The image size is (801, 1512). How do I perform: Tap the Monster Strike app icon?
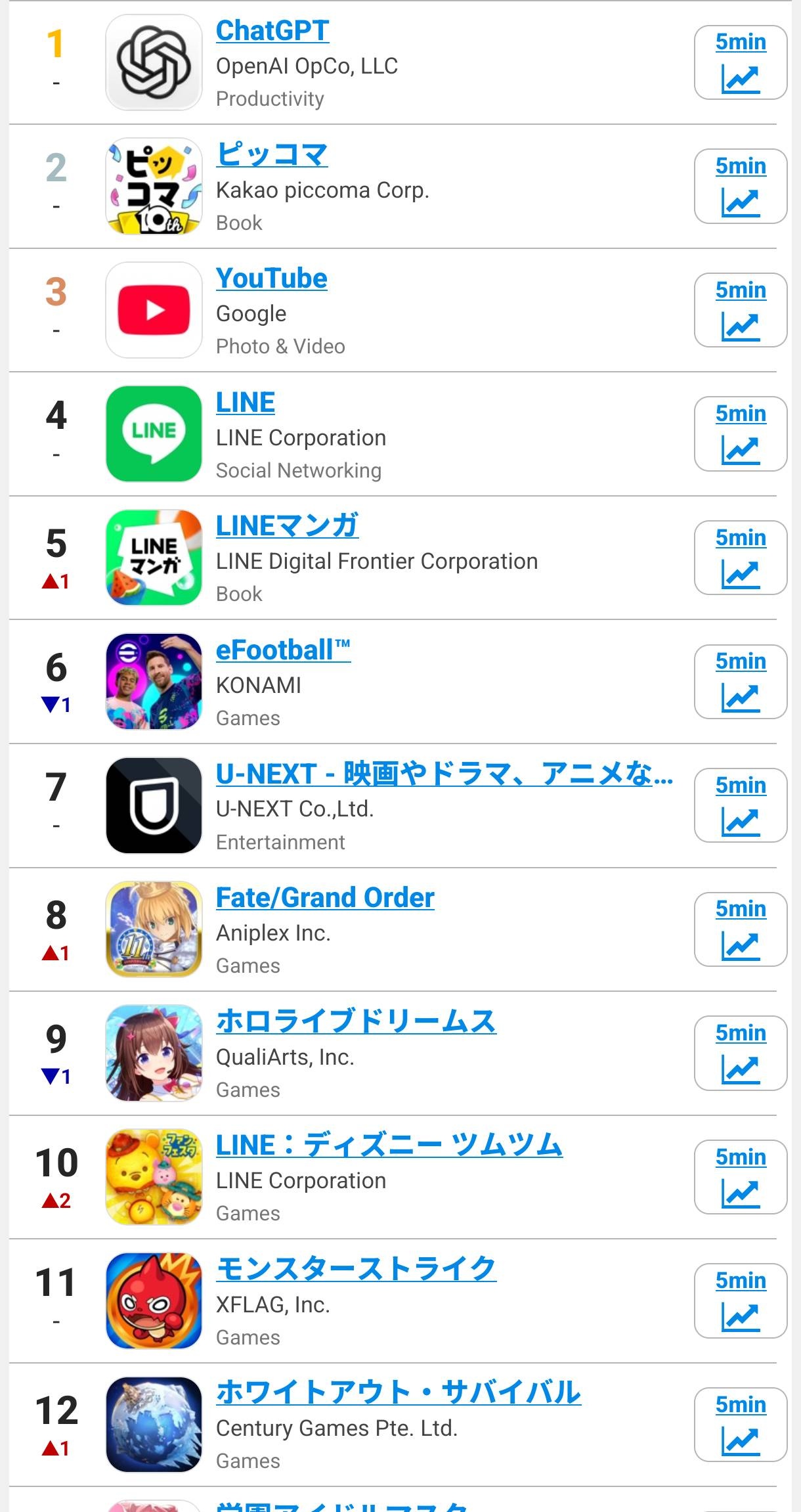154,1301
